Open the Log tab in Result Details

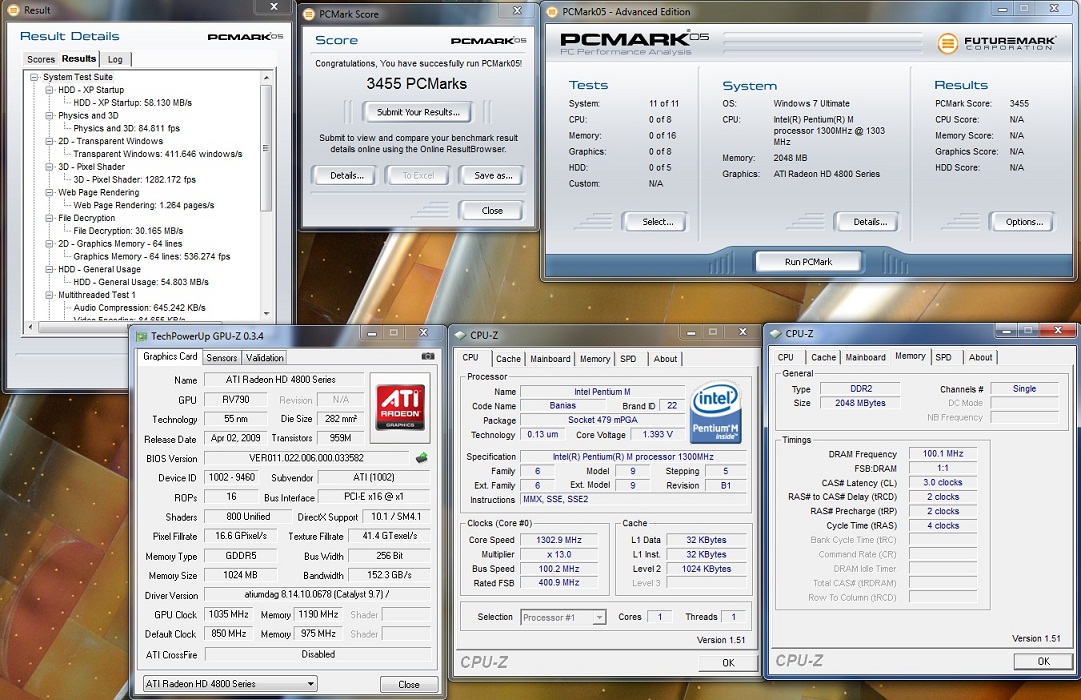tap(115, 59)
